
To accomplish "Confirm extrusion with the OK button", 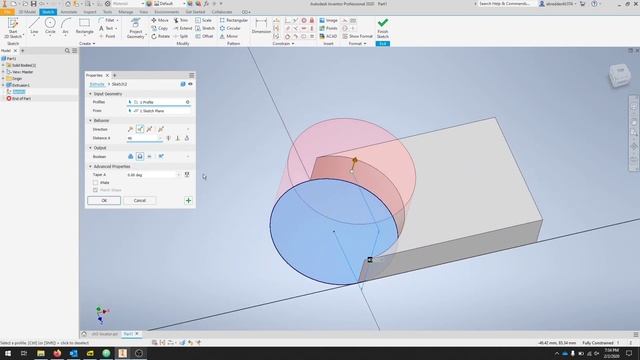I will [x=104, y=200].
